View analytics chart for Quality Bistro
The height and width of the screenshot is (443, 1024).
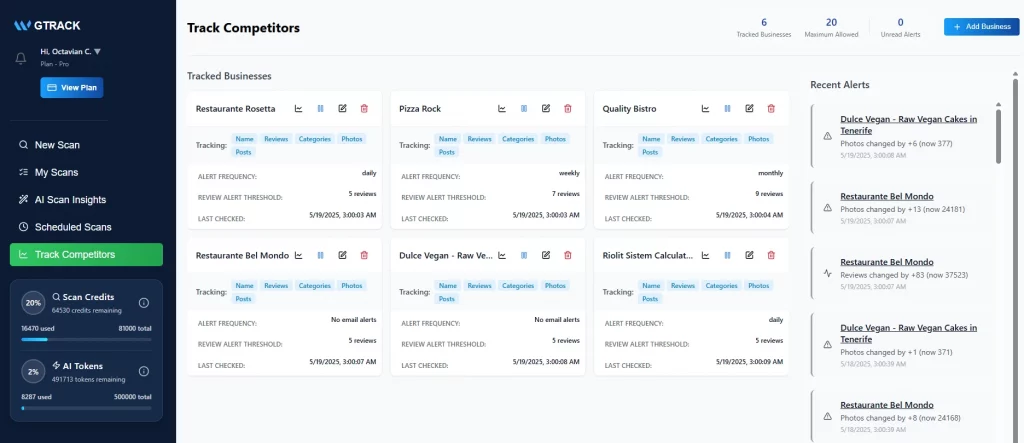(705, 108)
